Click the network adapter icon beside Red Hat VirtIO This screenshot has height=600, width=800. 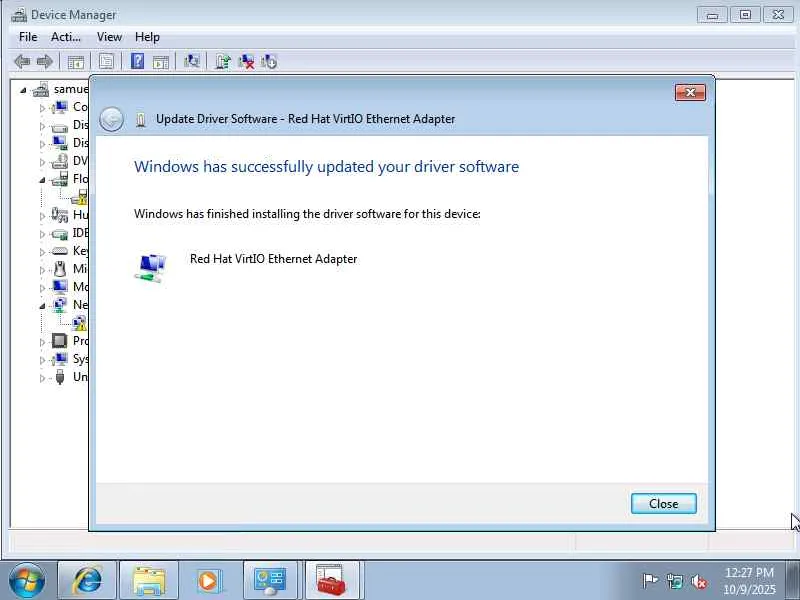click(151, 267)
